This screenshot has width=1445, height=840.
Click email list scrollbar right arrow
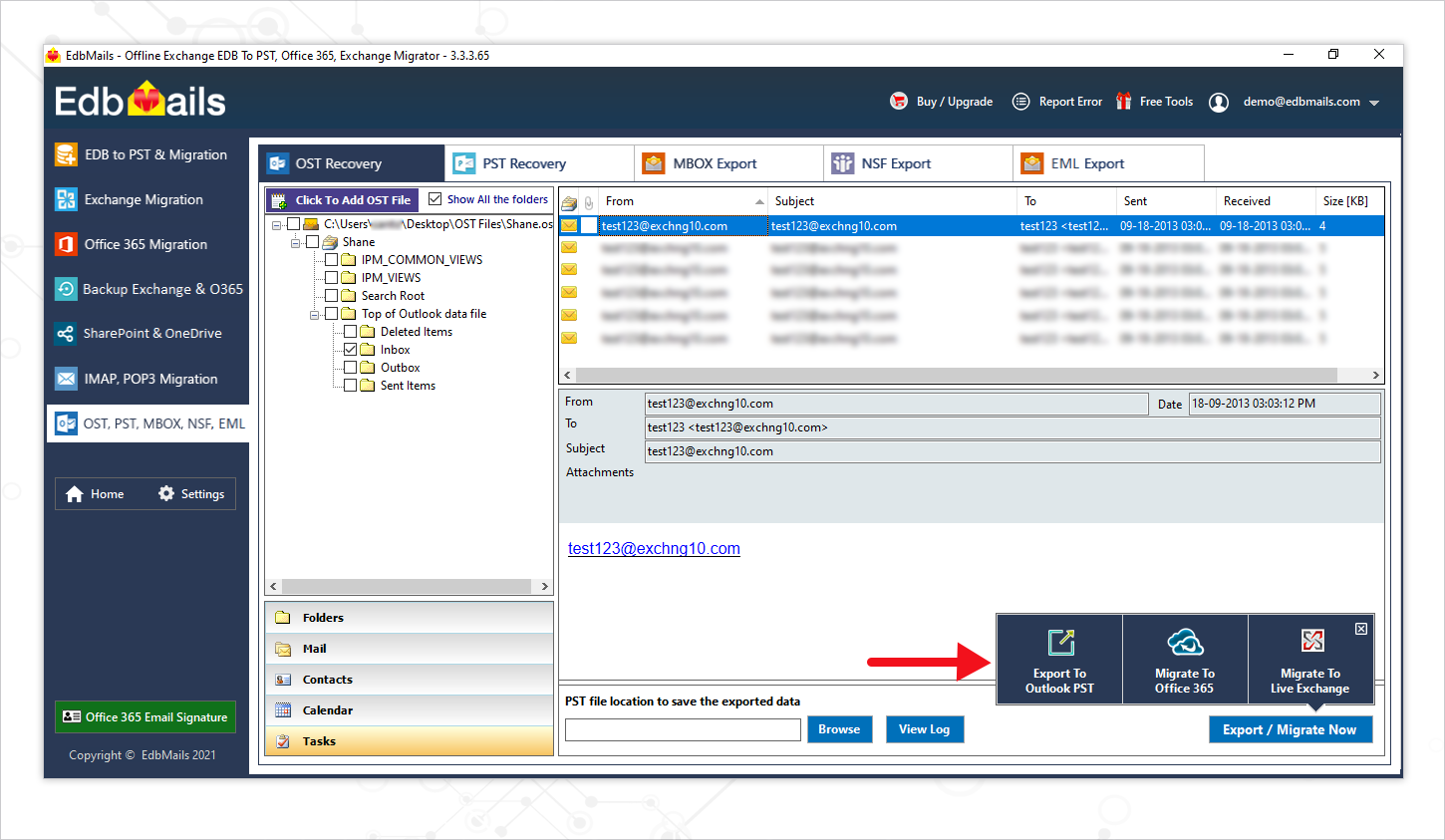tap(1375, 376)
